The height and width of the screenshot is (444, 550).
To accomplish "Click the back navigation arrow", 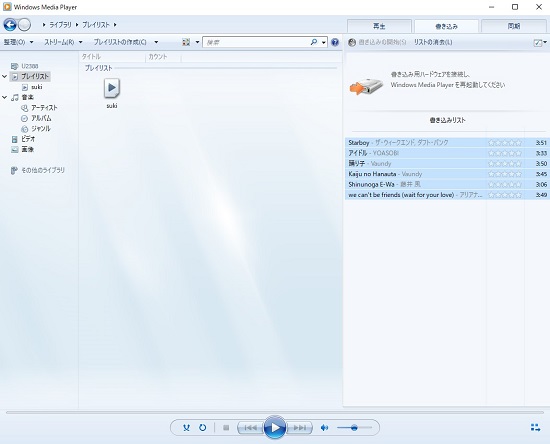I will (x=10, y=25).
